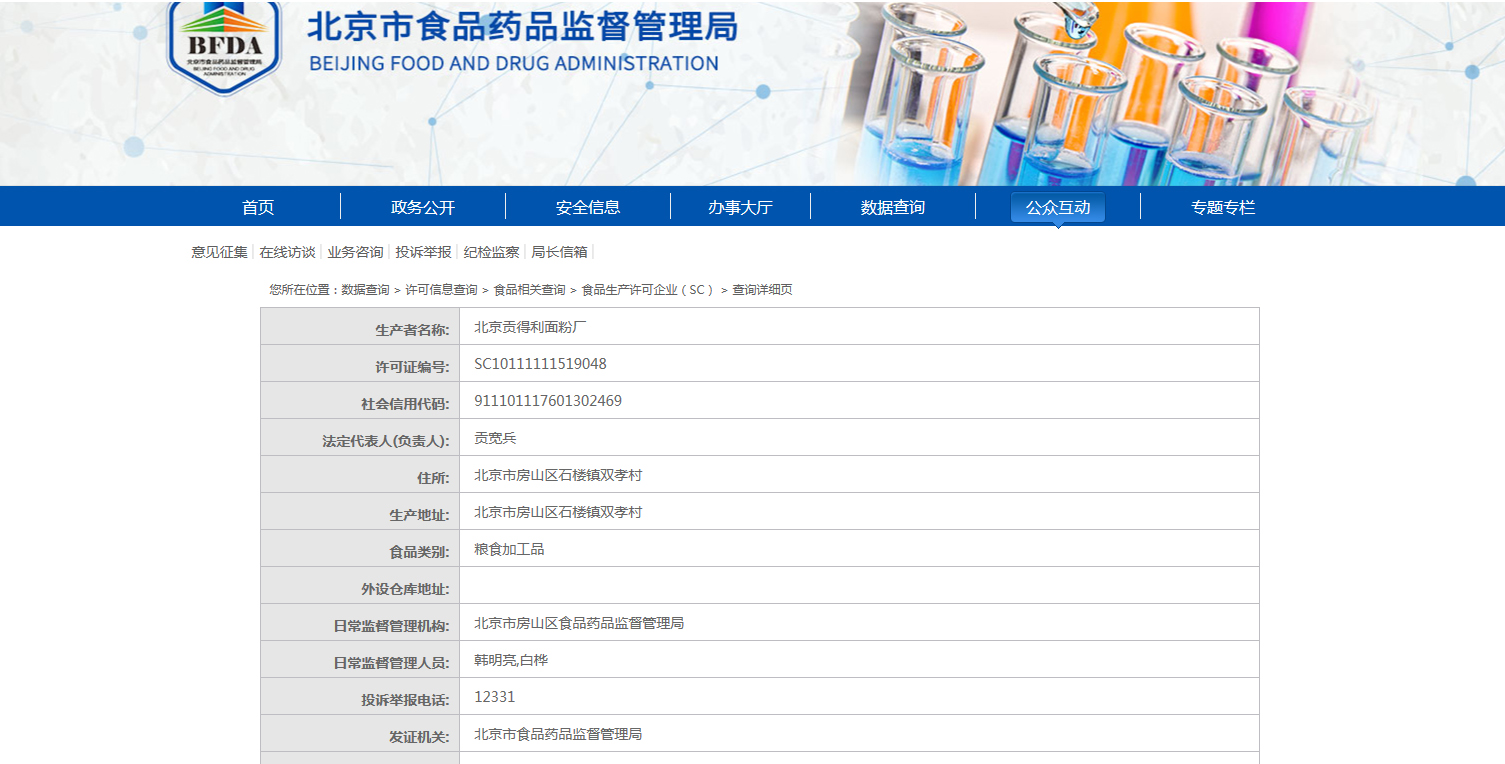The height and width of the screenshot is (764, 1505).
Task: Click the 投诉举报电话 label cell
Action: (x=360, y=697)
